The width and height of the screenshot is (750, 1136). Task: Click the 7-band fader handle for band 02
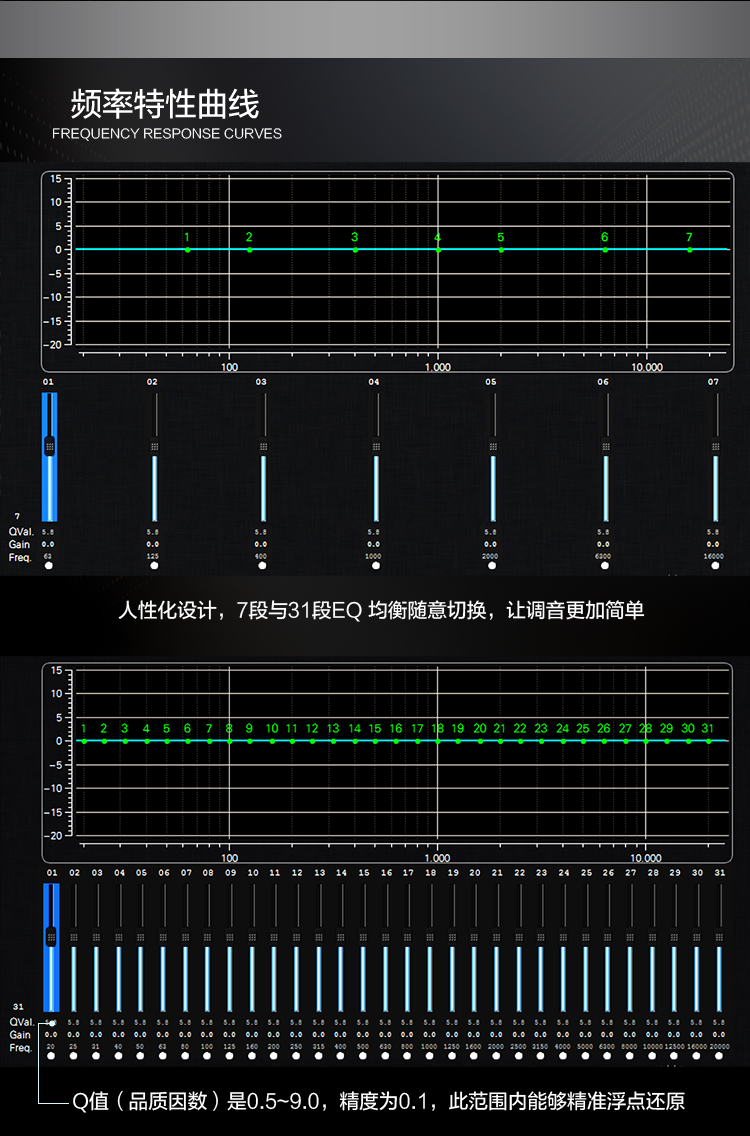pyautogui.click(x=154, y=446)
